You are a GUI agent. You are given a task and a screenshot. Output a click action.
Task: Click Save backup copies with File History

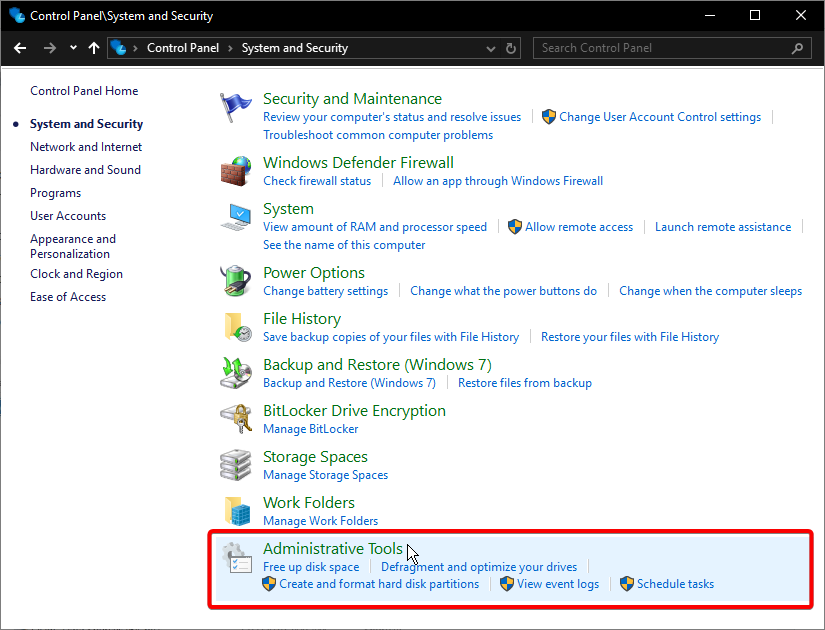point(391,337)
